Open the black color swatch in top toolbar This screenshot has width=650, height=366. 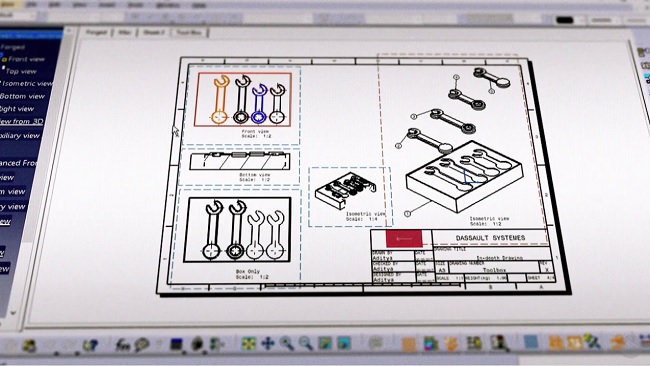pos(564,20)
